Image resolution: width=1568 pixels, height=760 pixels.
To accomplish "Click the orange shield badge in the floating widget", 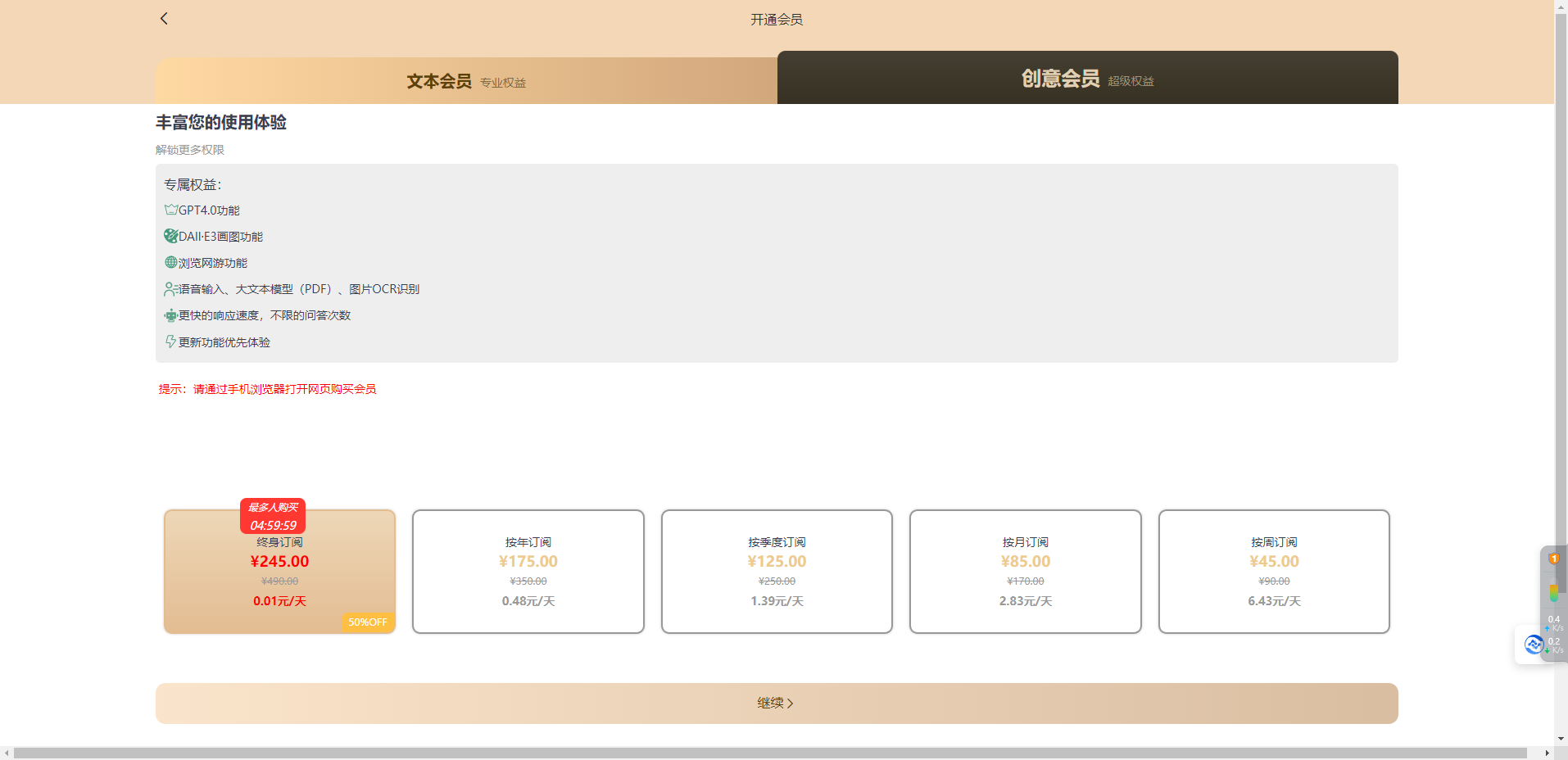I will pos(1554,558).
